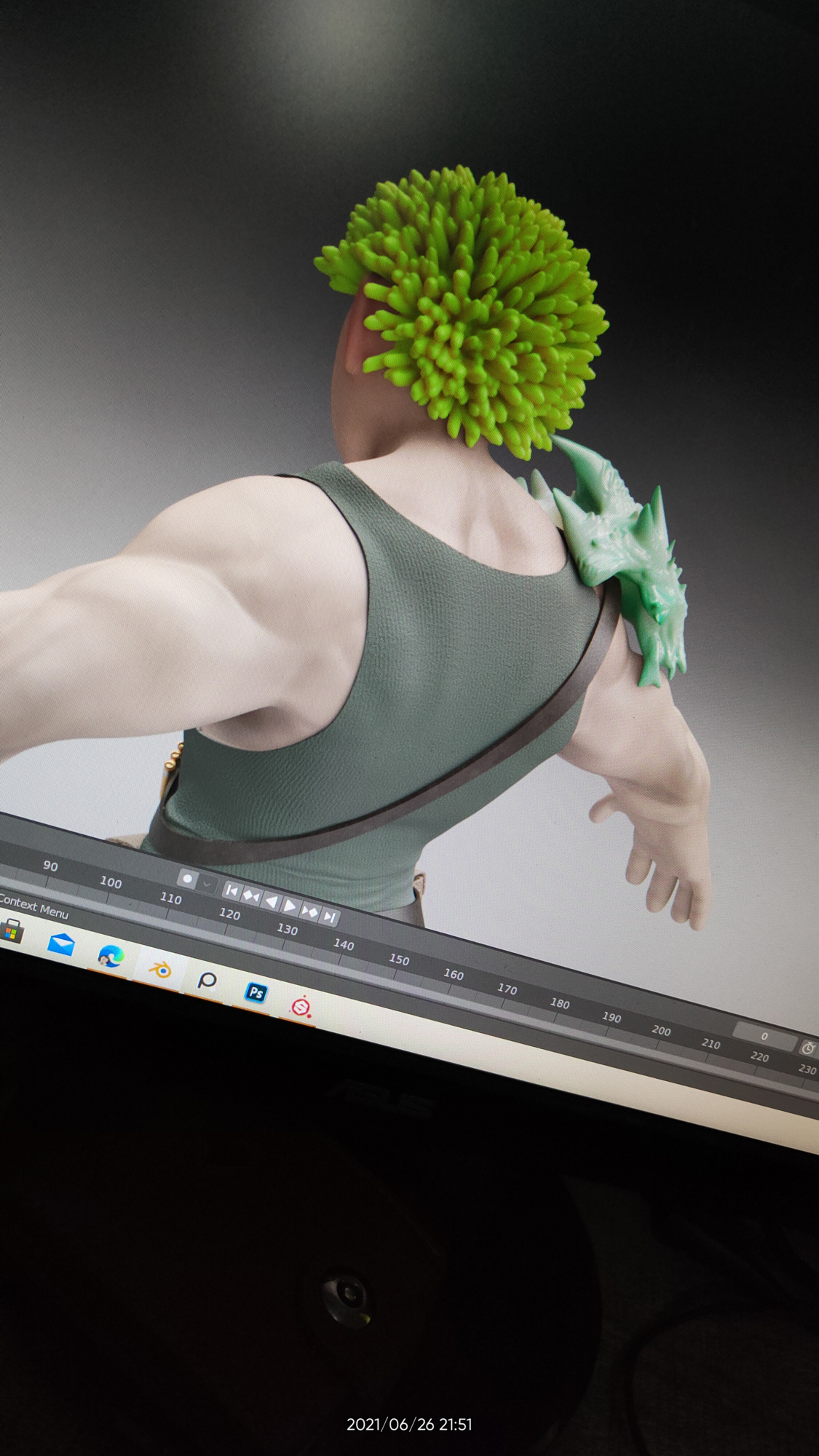Open Microsoft Store from taskbar
This screenshot has height=1456, width=819.
[12, 930]
